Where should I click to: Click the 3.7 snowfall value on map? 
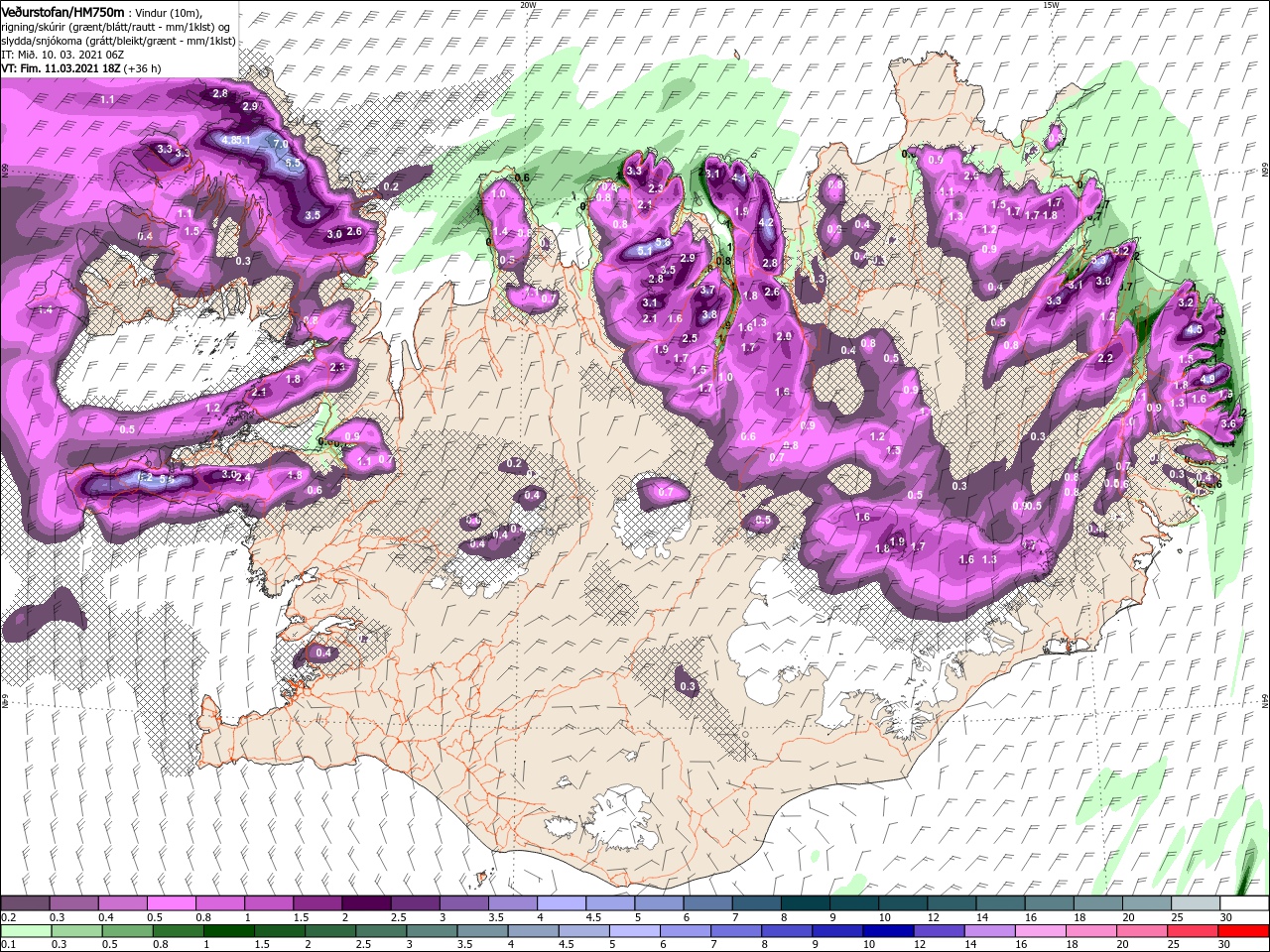click(707, 291)
